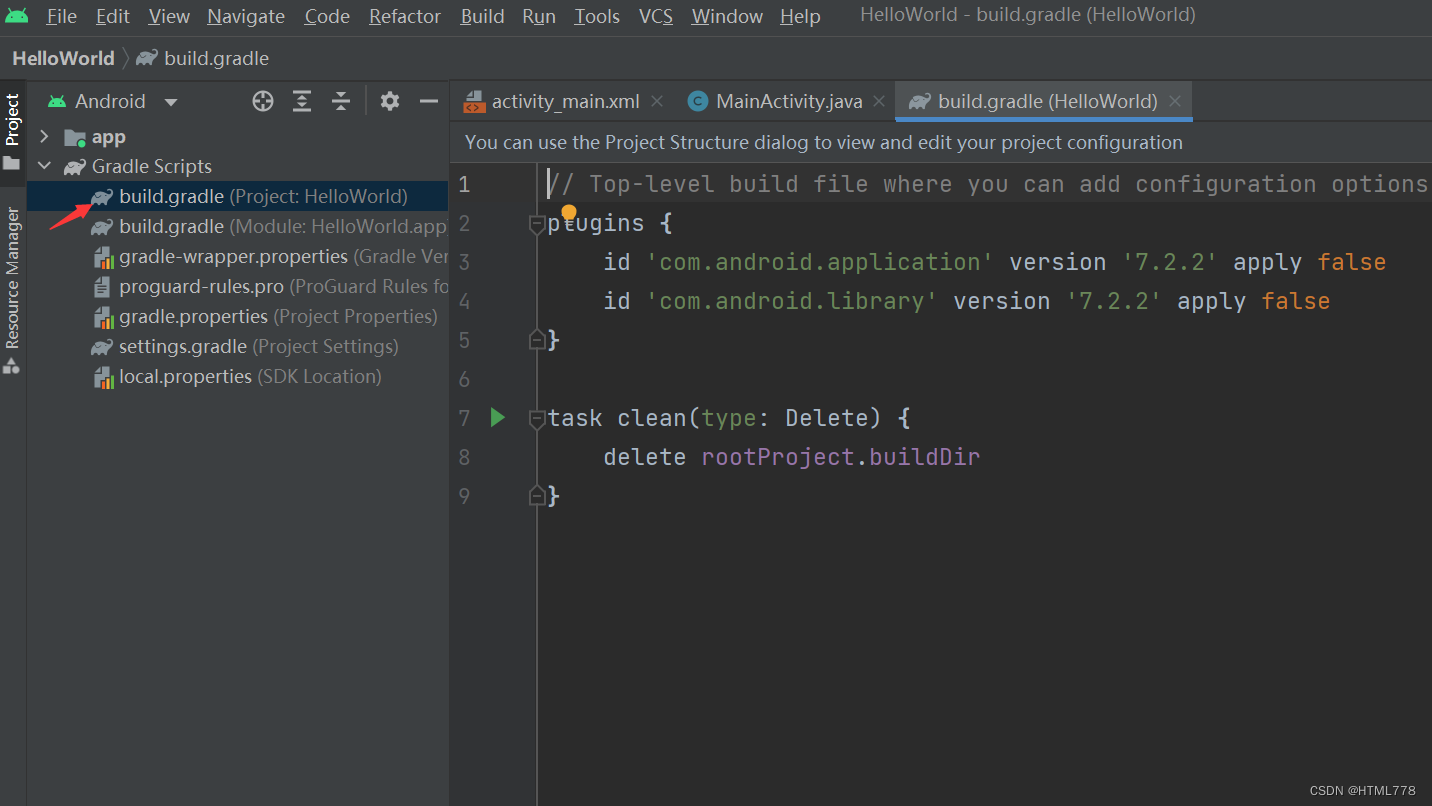Select gradle.properties (Project Properties) file
Viewport: 1432px width, 806px height.
point(238,316)
